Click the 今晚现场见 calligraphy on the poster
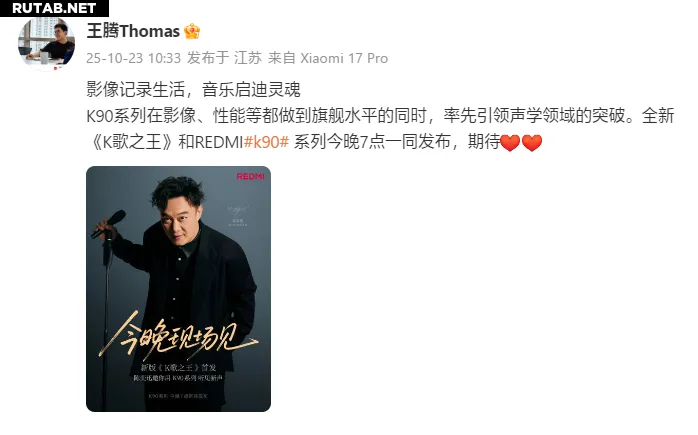Viewport: 698px width, 435px height. 177,336
